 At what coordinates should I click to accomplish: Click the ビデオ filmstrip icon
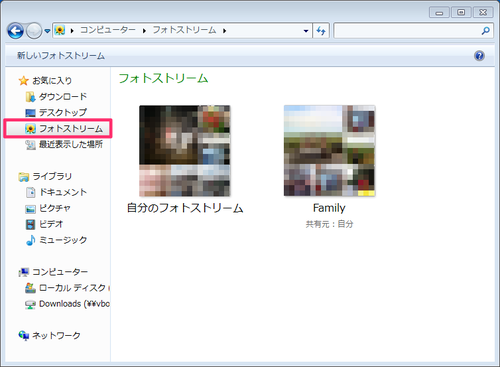(x=30, y=224)
